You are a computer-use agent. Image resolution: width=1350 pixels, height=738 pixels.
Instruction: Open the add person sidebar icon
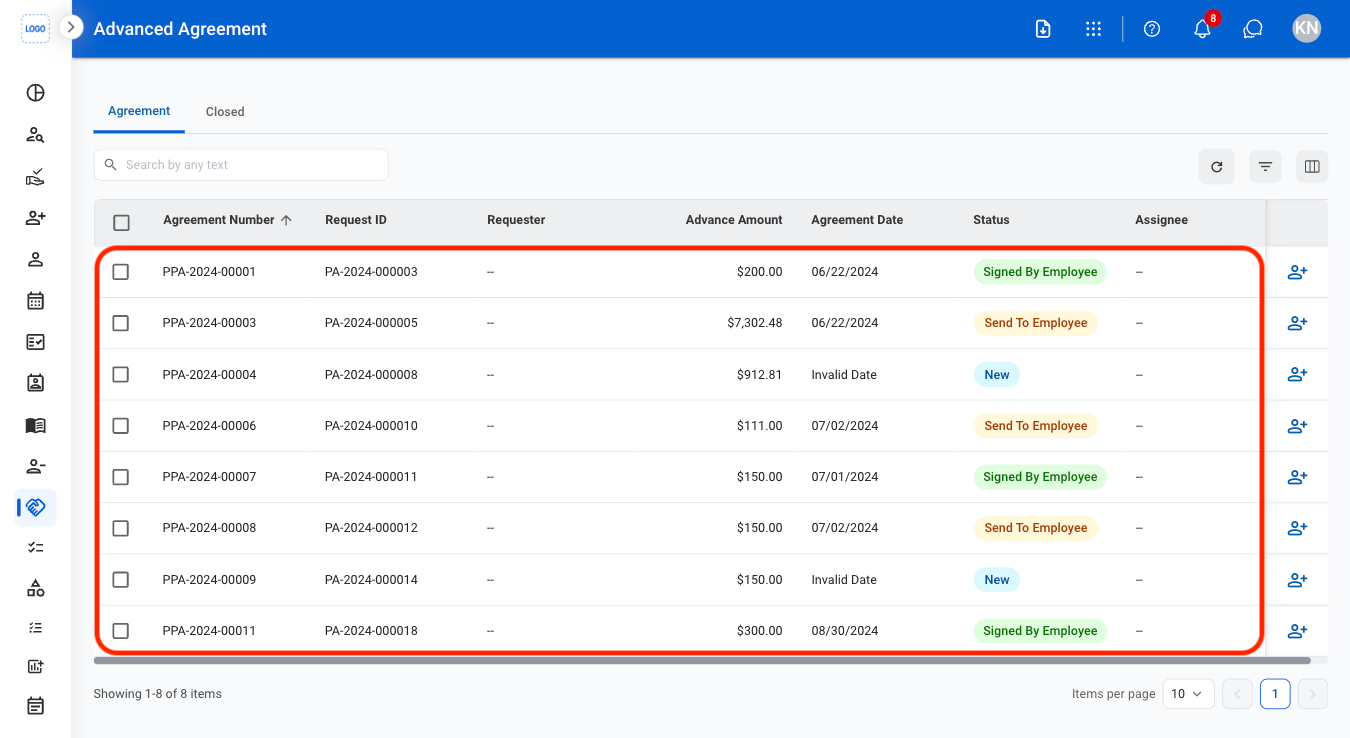click(x=35, y=218)
